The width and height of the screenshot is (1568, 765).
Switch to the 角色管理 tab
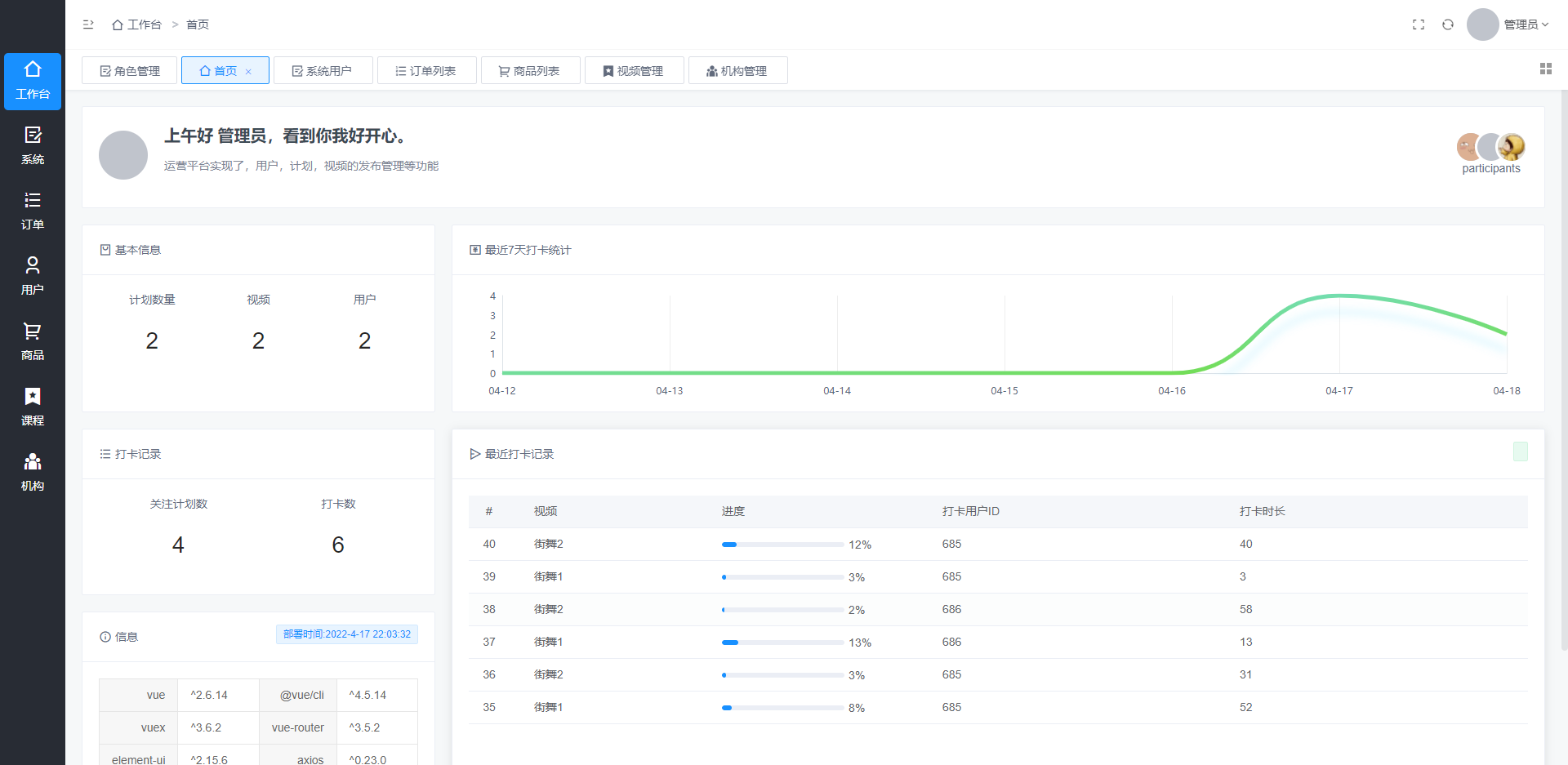(130, 71)
